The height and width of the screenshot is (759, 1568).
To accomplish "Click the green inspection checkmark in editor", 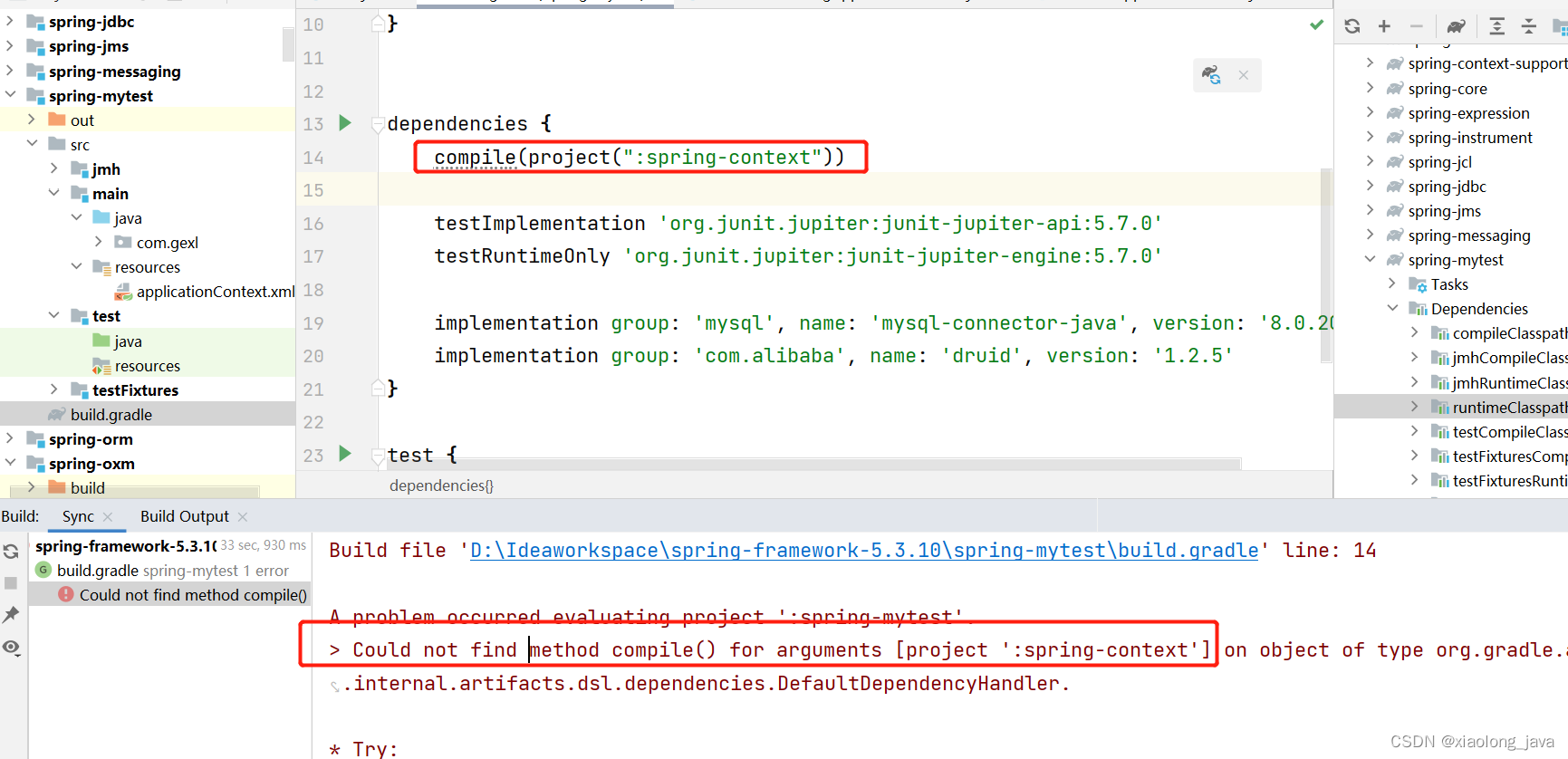I will click(x=1317, y=24).
